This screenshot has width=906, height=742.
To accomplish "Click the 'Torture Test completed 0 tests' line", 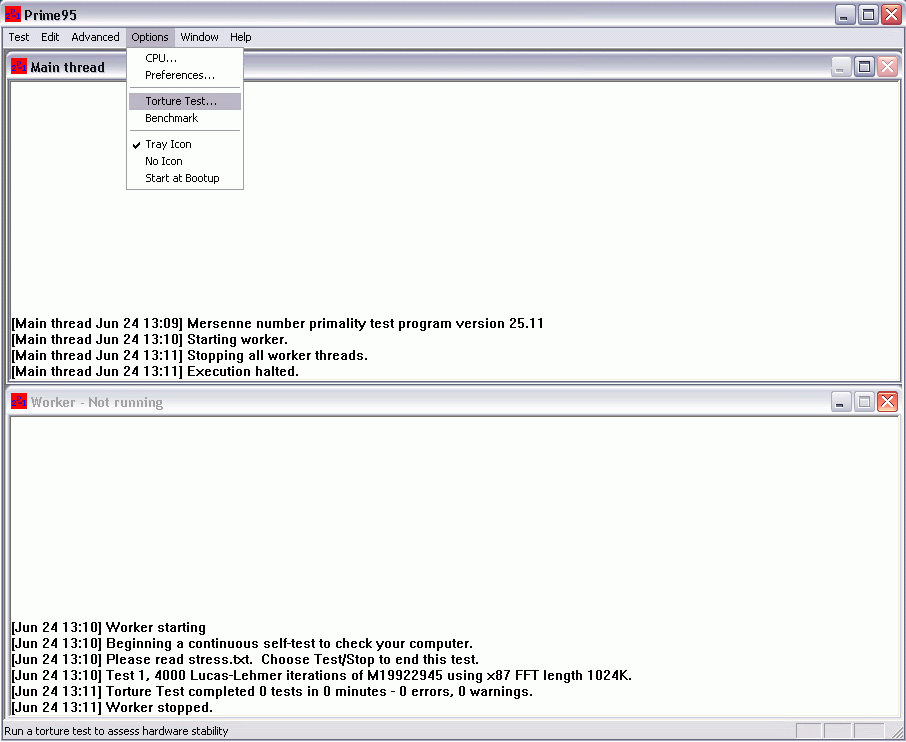I will (272, 692).
